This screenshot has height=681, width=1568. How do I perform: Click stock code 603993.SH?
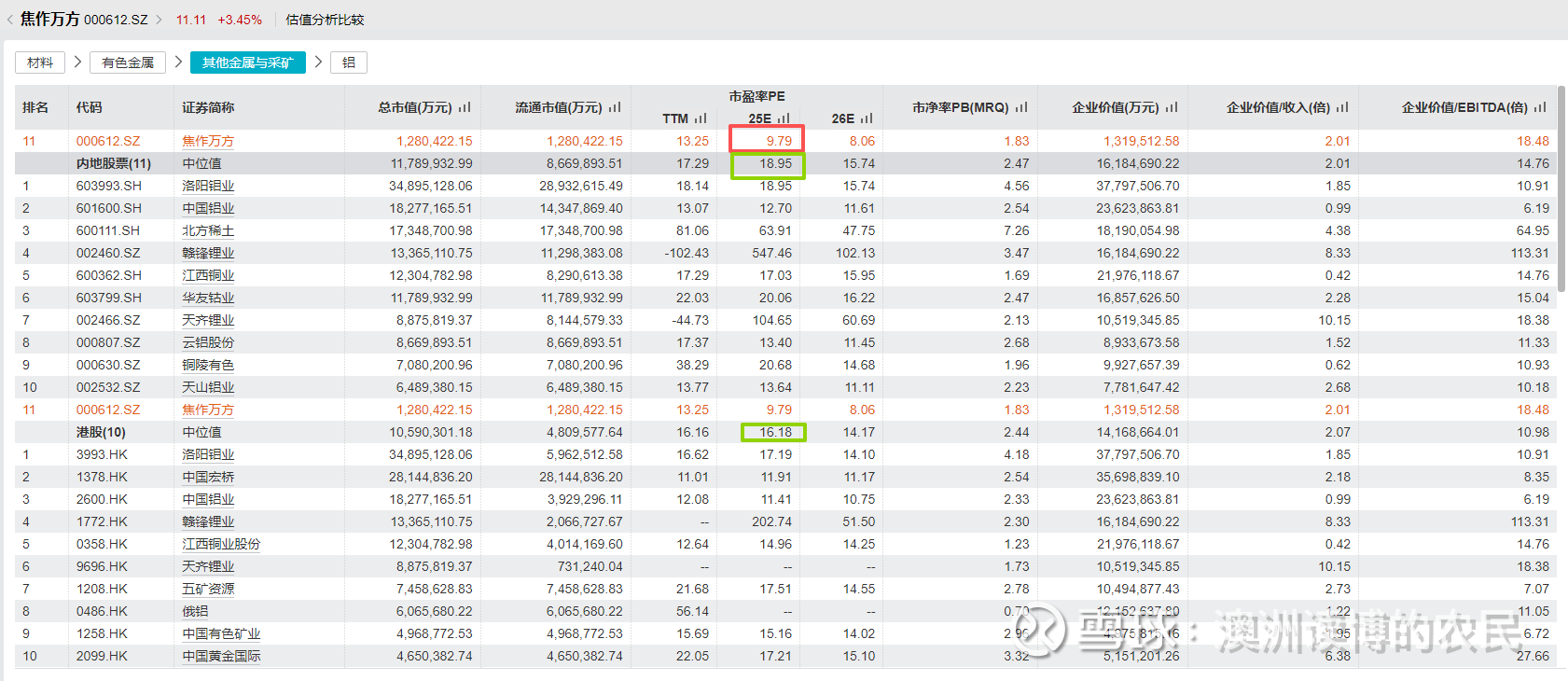coord(109,186)
